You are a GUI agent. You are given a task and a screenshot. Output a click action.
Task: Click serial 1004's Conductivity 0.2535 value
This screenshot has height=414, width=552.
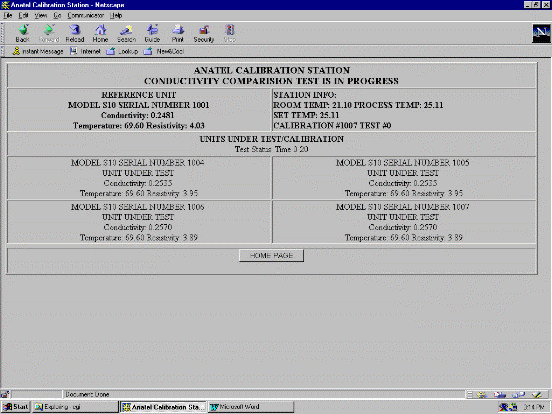(138, 183)
